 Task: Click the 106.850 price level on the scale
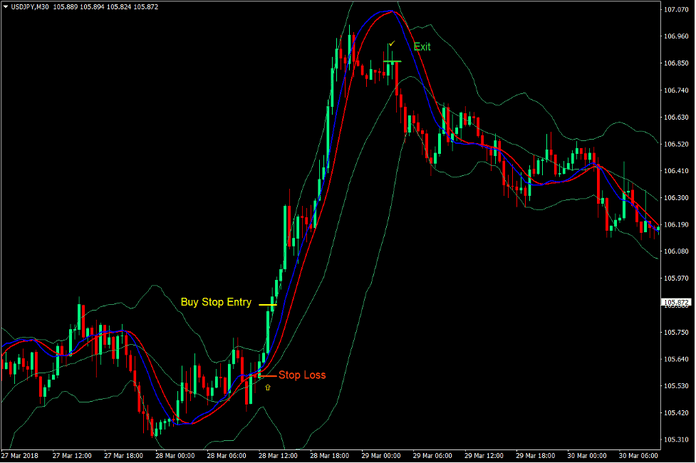point(676,63)
